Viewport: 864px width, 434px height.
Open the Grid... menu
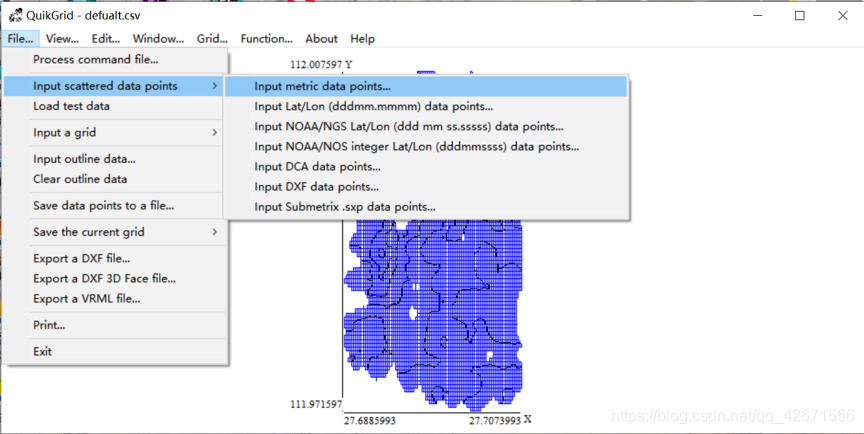212,39
